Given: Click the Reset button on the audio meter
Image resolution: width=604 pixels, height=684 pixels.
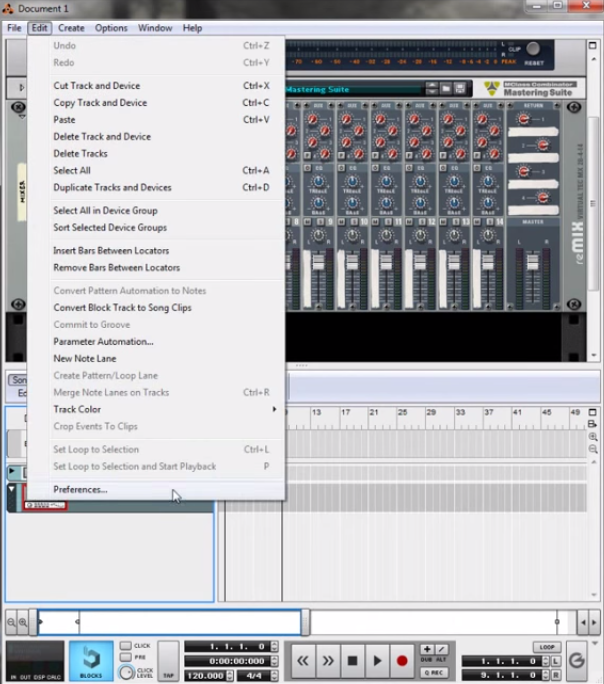Looking at the screenshot, I should click(533, 49).
